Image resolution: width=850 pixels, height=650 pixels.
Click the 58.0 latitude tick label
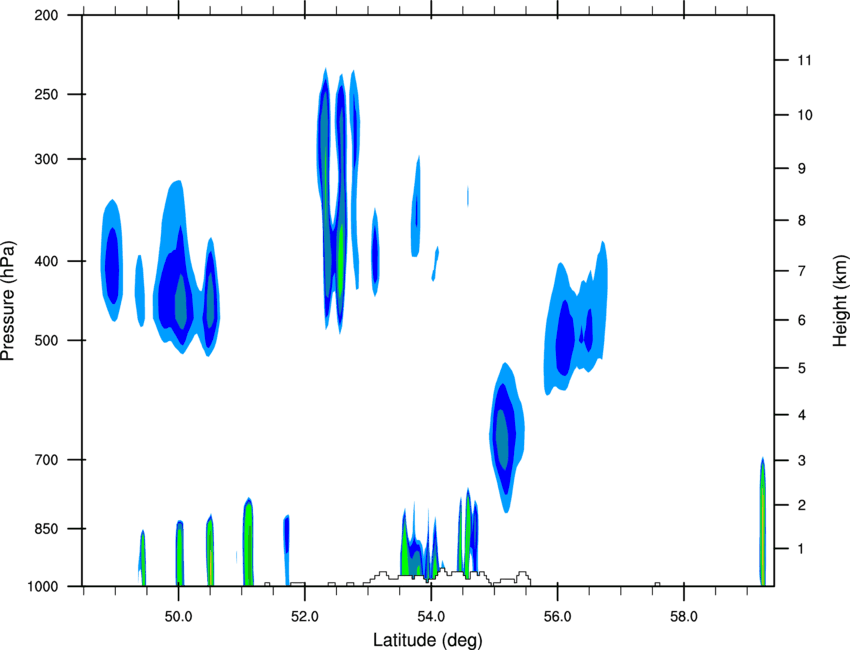pyautogui.click(x=684, y=617)
